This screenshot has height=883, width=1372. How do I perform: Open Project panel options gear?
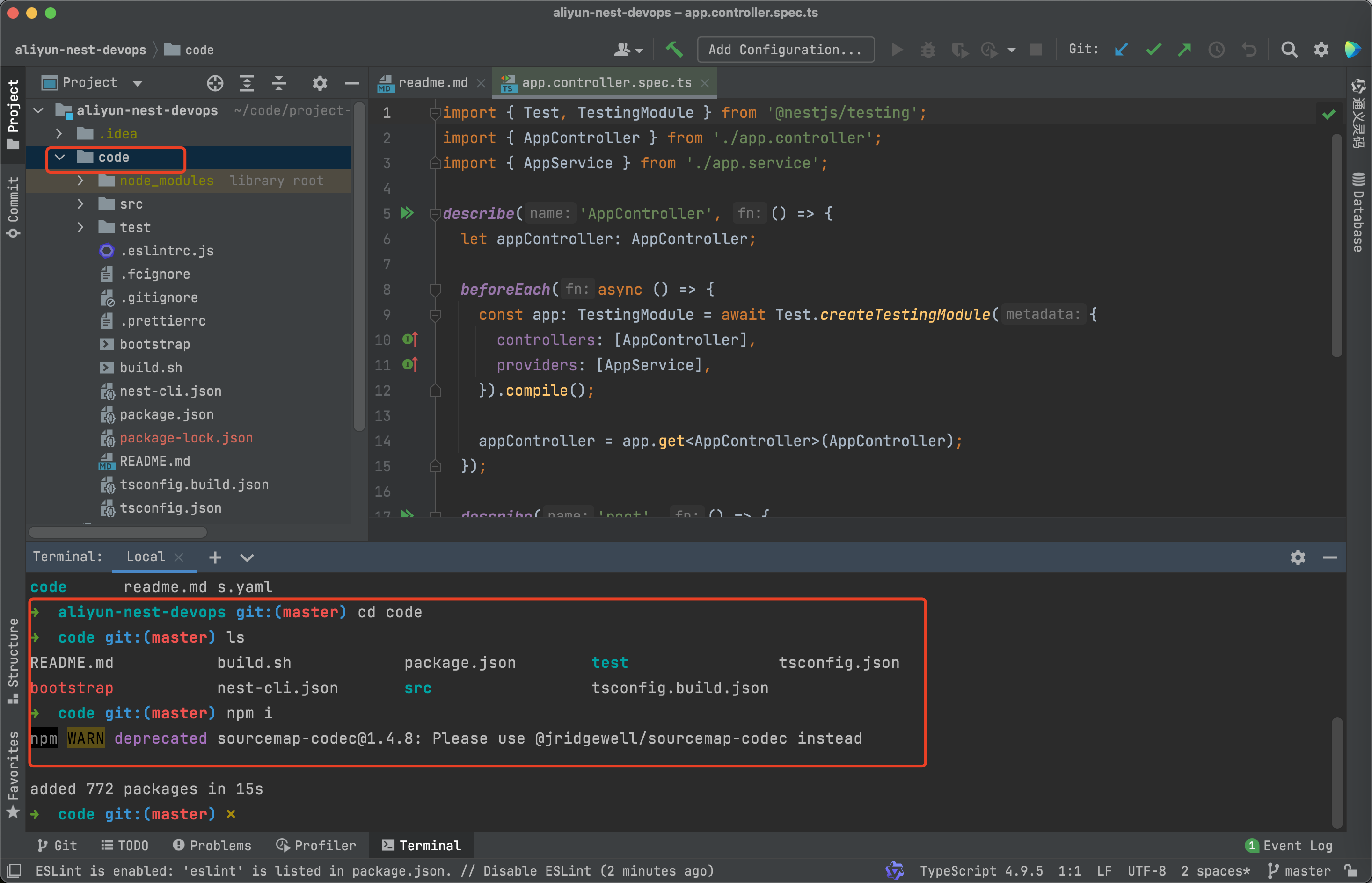[x=320, y=83]
